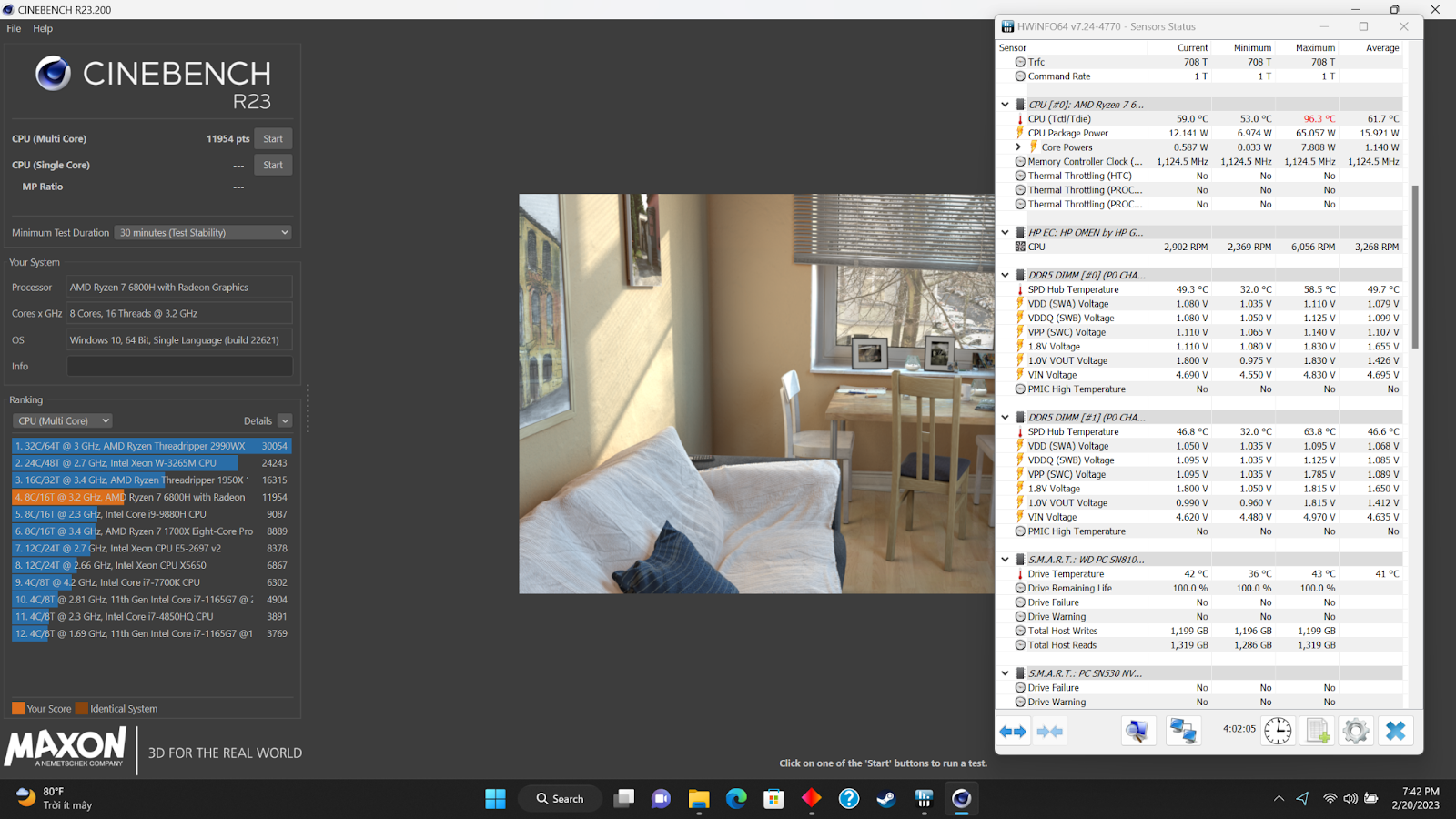Open HWiNFO taskbar icon

tap(924, 799)
